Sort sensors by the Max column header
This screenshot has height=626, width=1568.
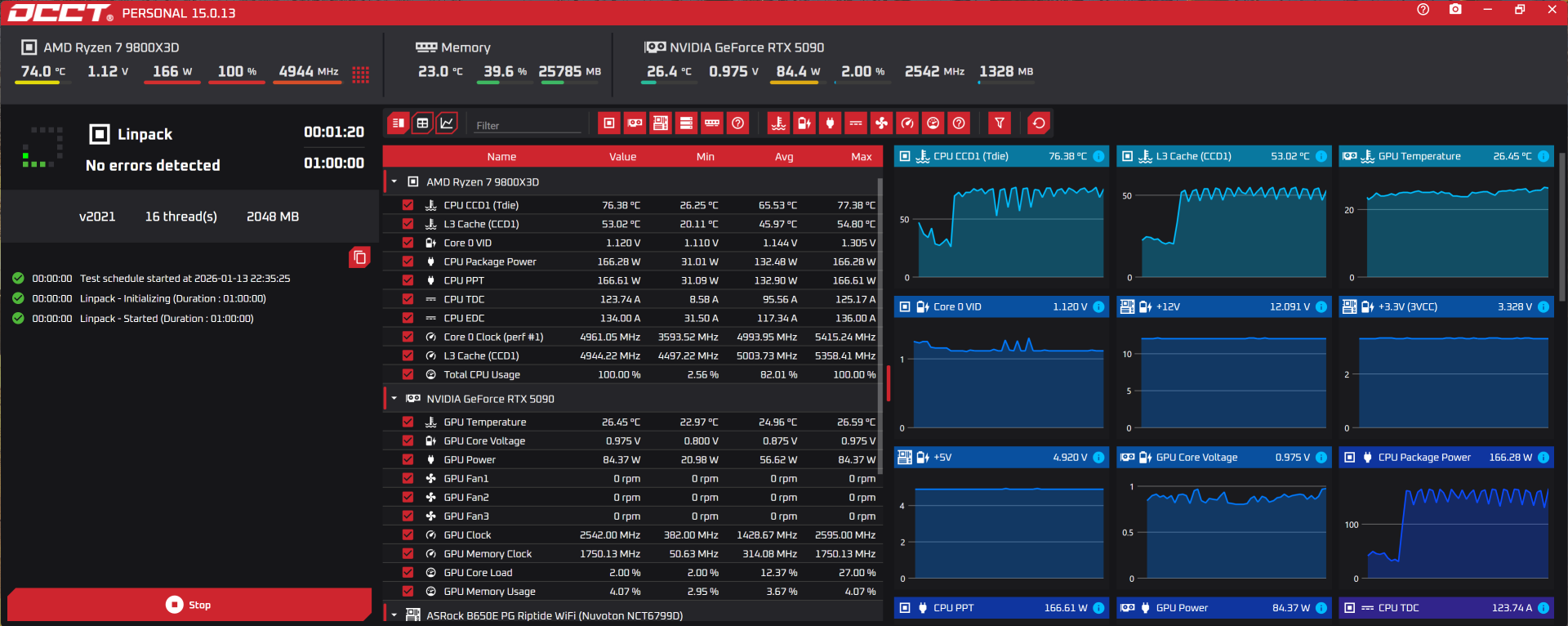point(862,157)
